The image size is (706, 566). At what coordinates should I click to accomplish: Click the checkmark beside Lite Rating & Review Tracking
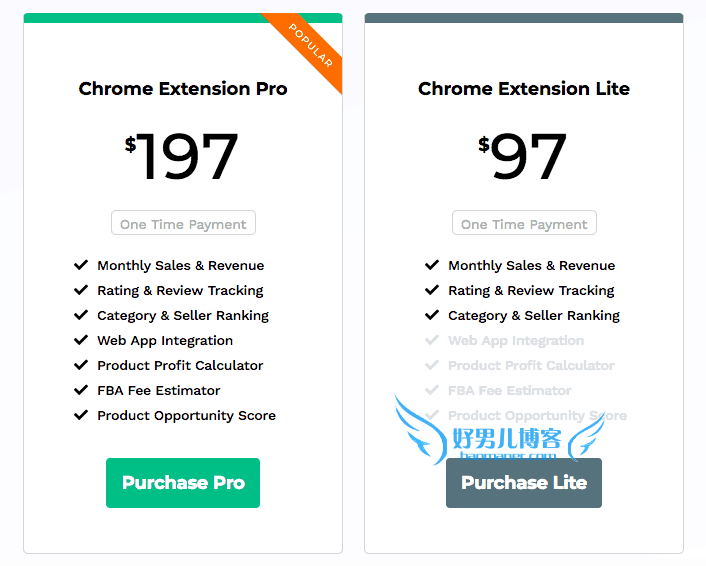(x=432, y=290)
